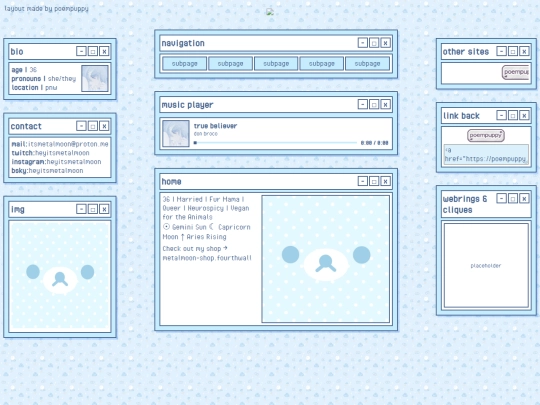Close the bio window
This screenshot has height=405, width=540.
coord(104,51)
